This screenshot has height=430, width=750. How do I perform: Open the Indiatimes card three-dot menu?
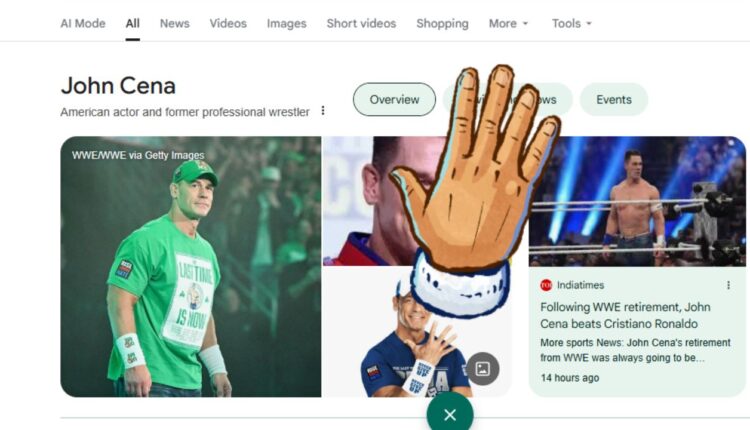[x=728, y=285]
